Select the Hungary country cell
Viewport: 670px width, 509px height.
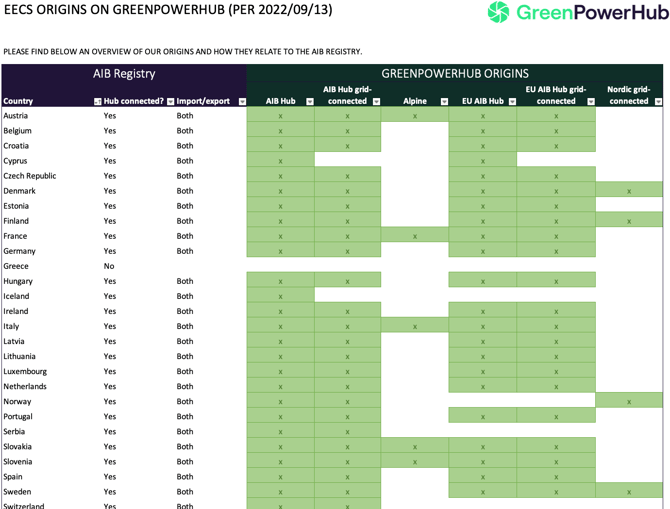pos(18,281)
